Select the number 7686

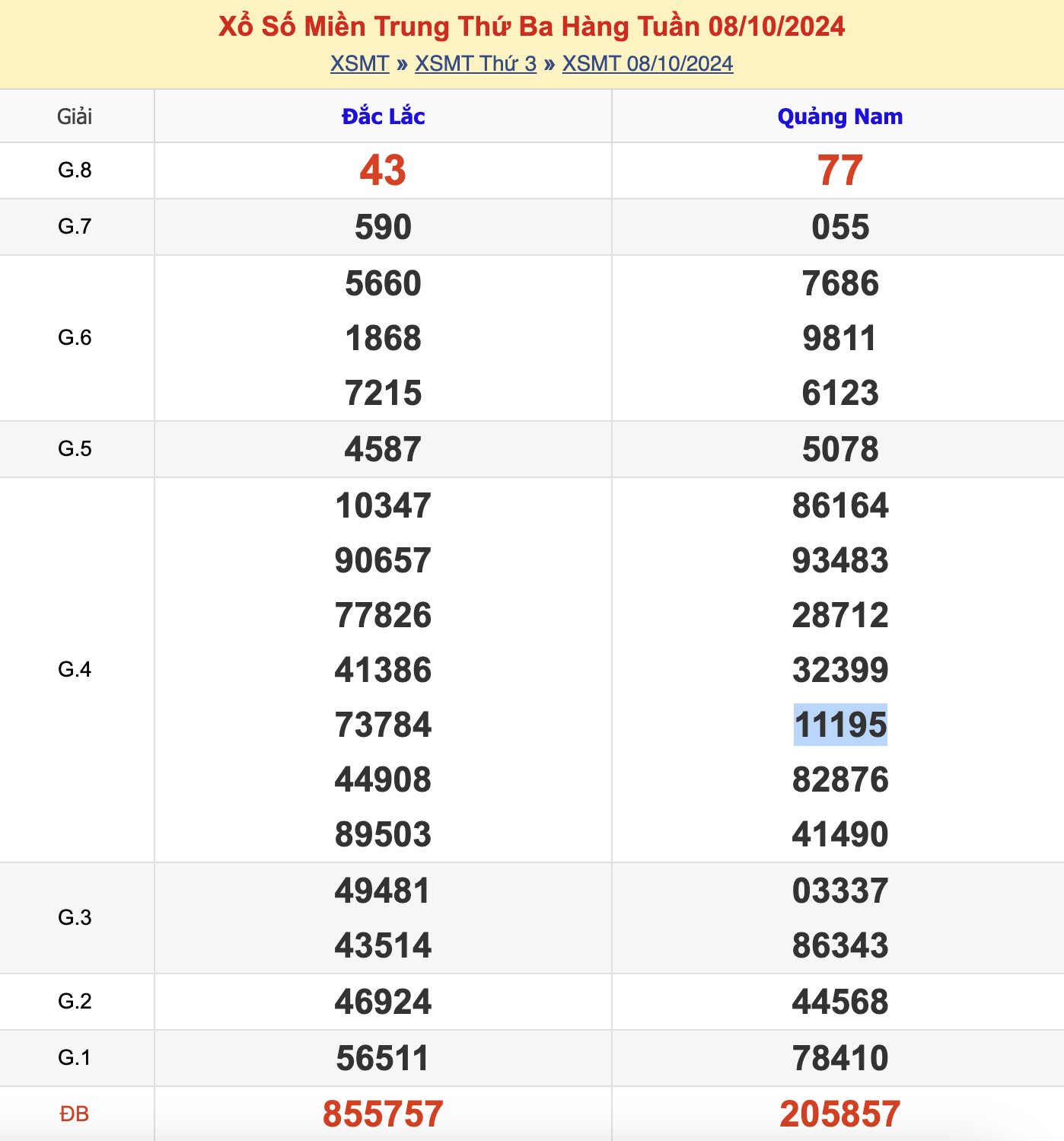point(840,283)
